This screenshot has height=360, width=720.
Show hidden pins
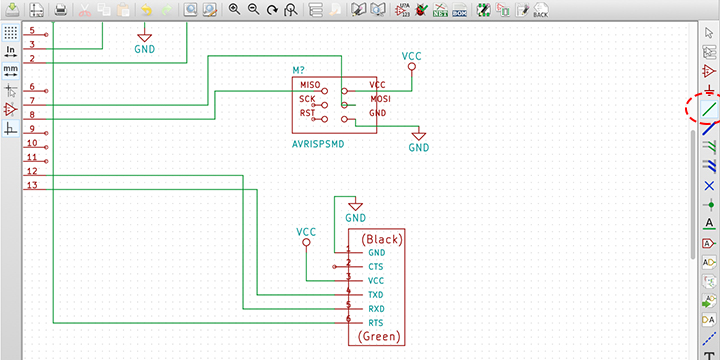pyautogui.click(x=11, y=110)
